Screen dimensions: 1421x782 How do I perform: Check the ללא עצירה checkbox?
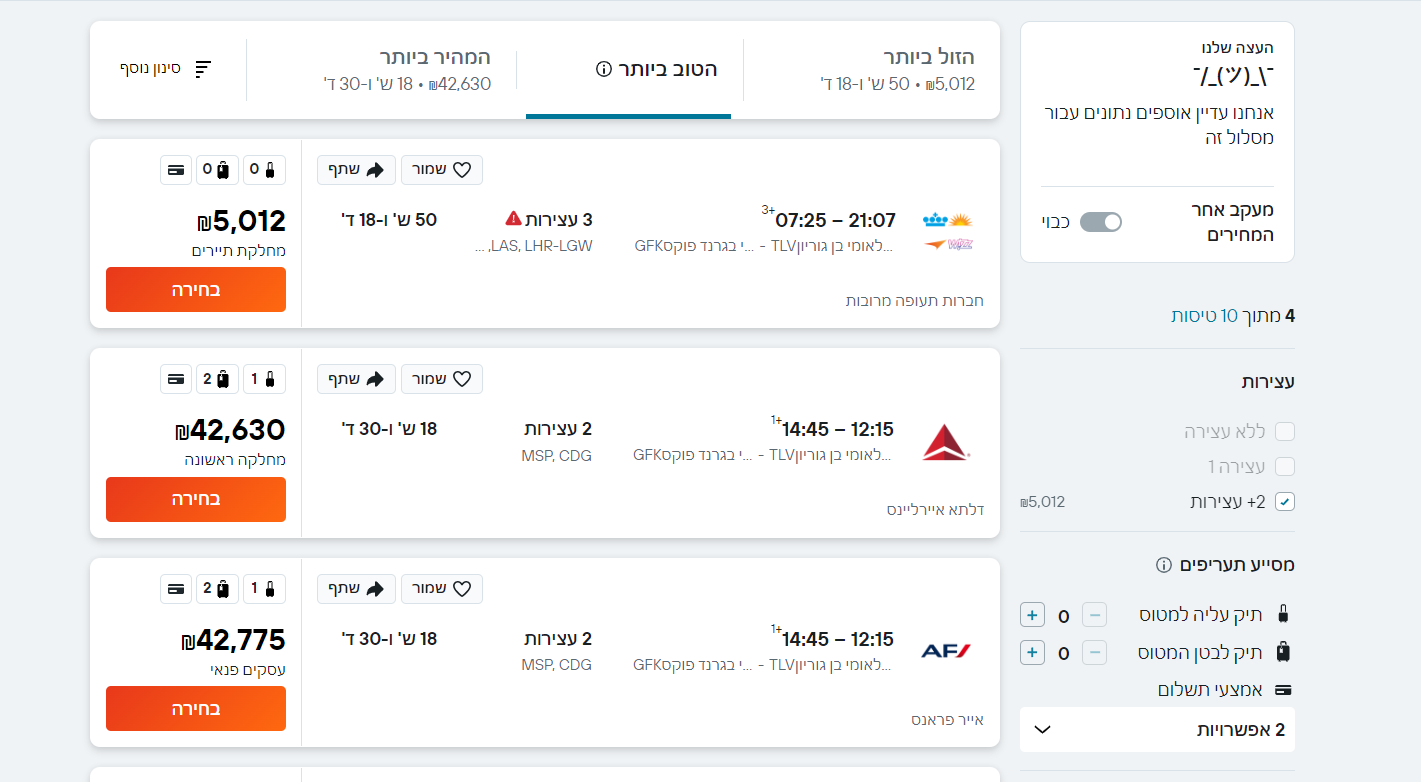[1285, 432]
